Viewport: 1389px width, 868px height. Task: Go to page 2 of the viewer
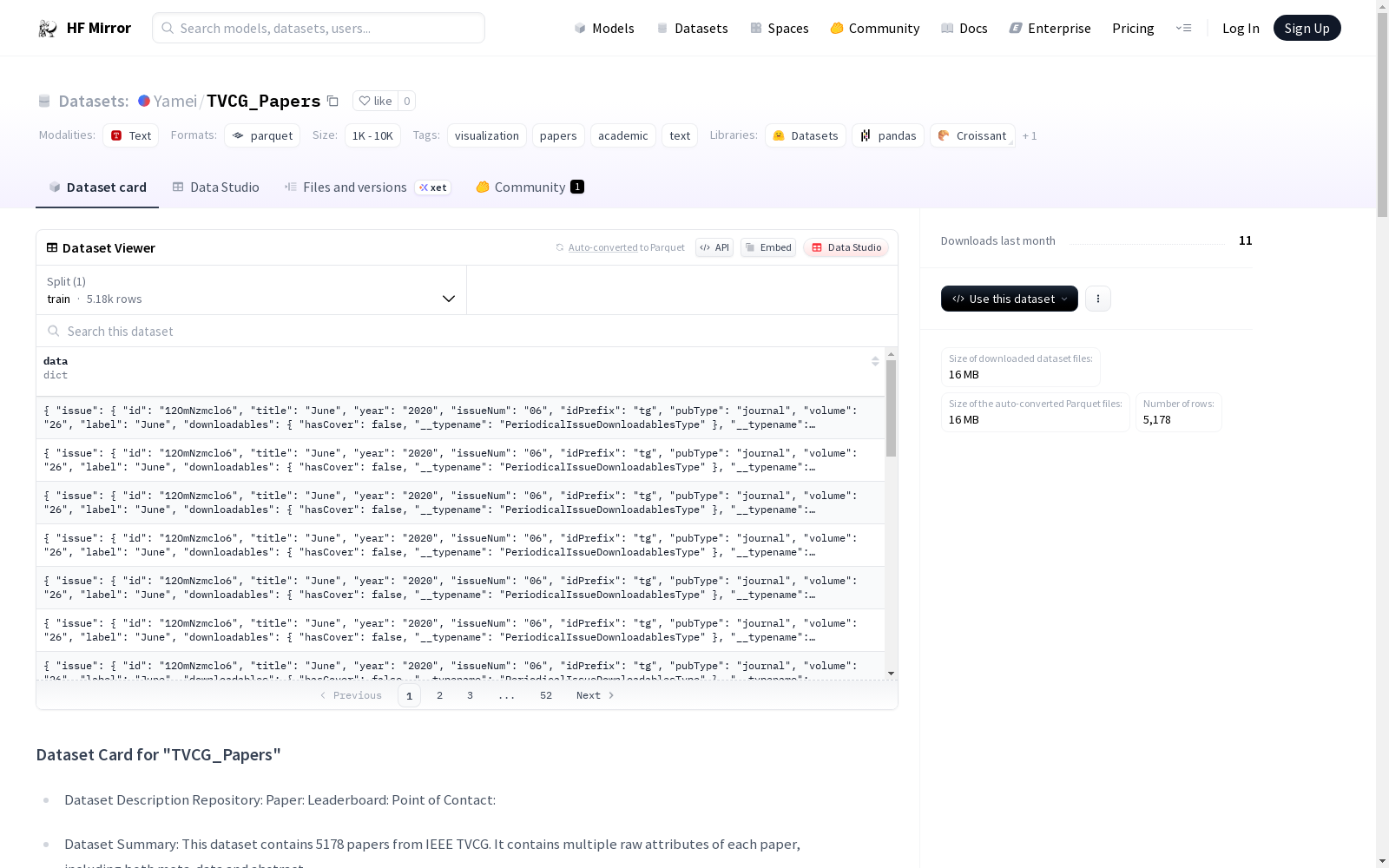[440, 695]
